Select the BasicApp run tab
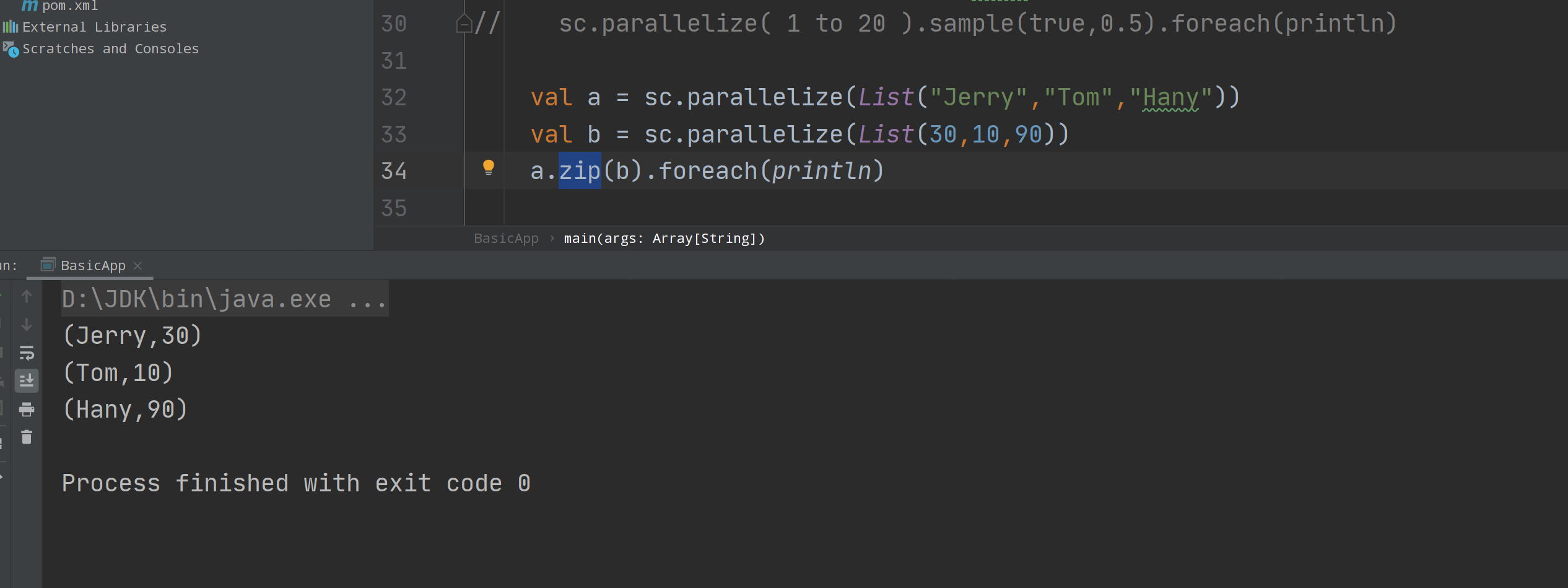1568x588 pixels. (x=93, y=266)
